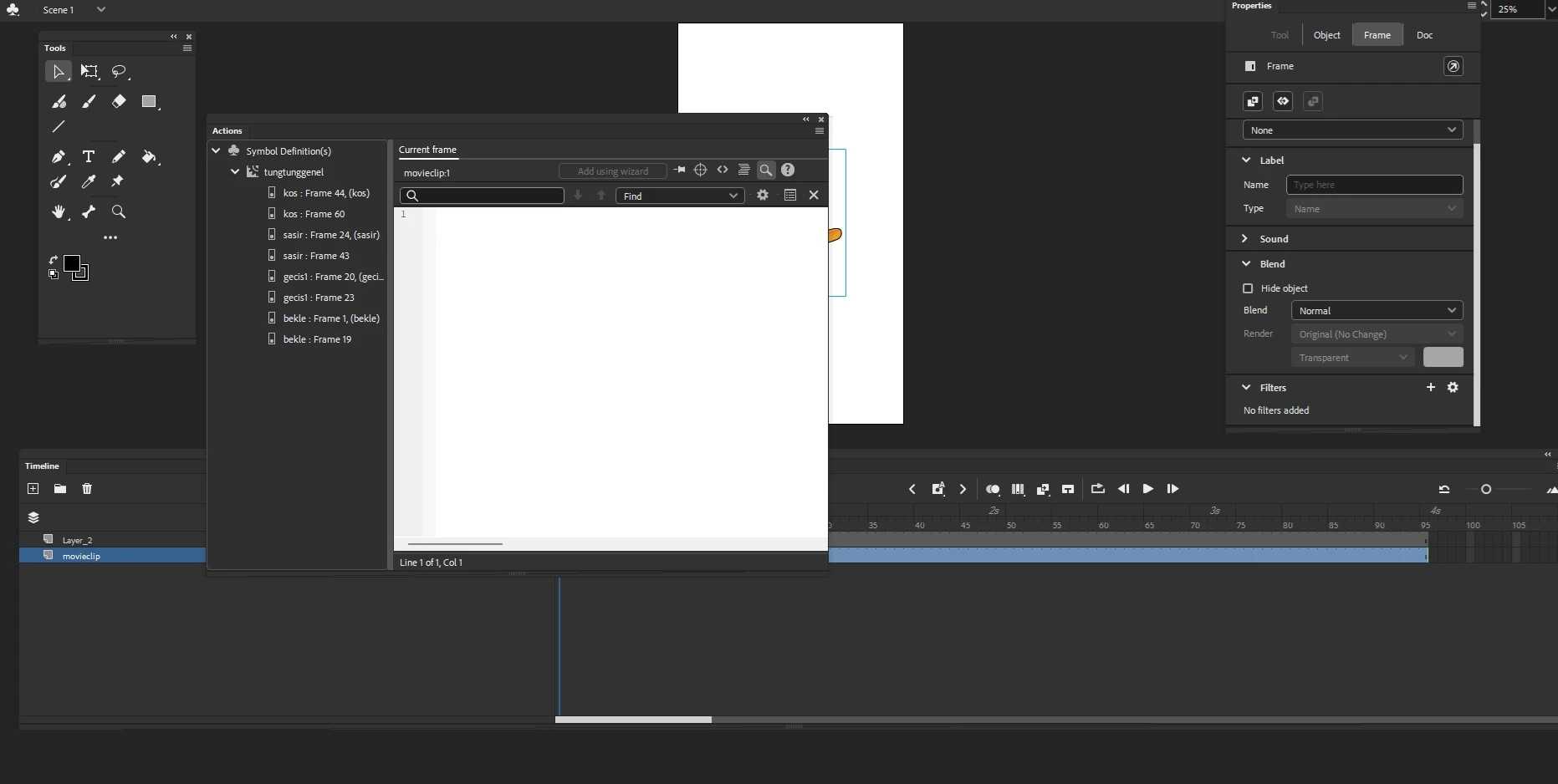Open Actions panel help question mark

tap(788, 170)
